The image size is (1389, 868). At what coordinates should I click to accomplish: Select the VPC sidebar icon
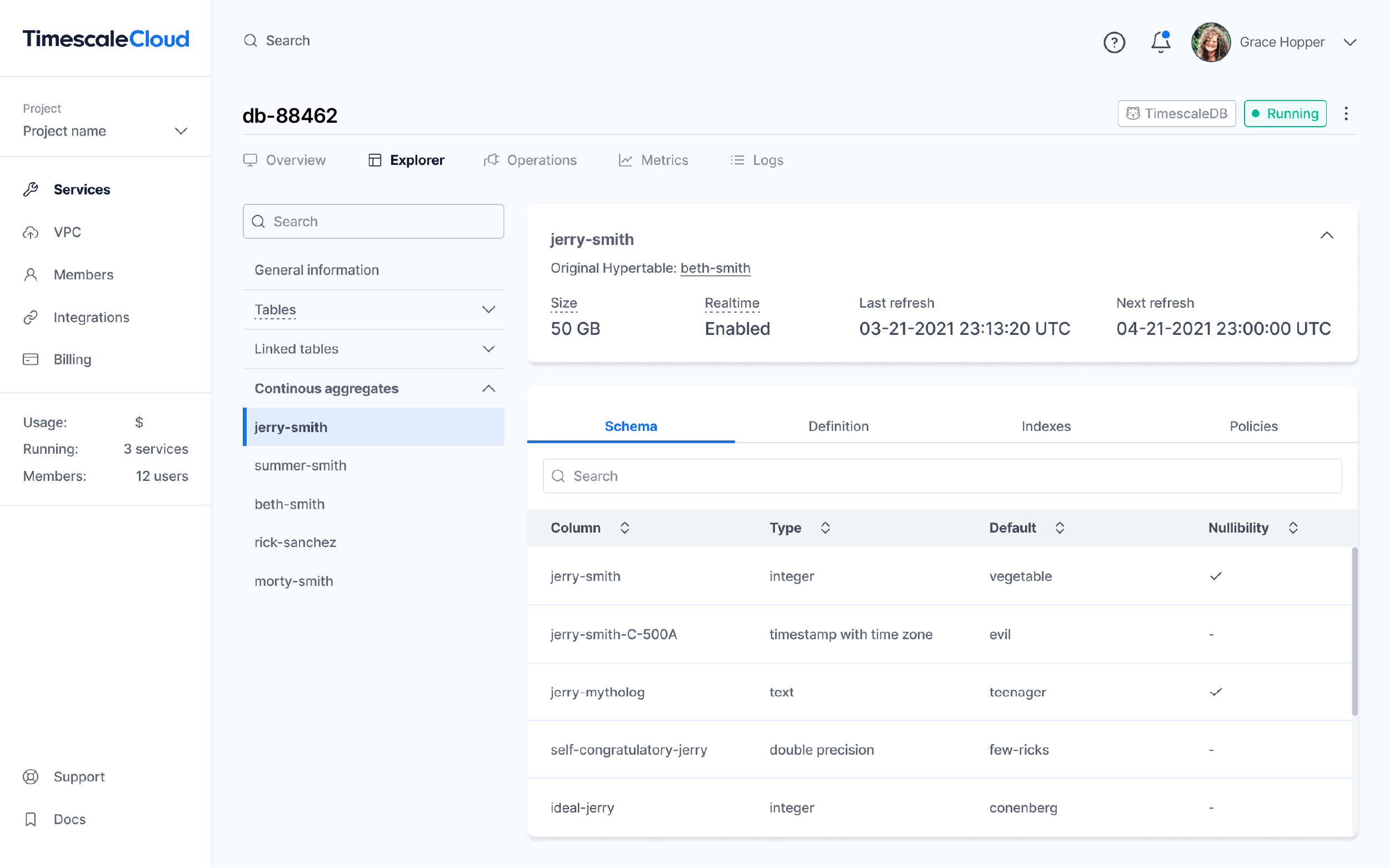[x=31, y=232]
